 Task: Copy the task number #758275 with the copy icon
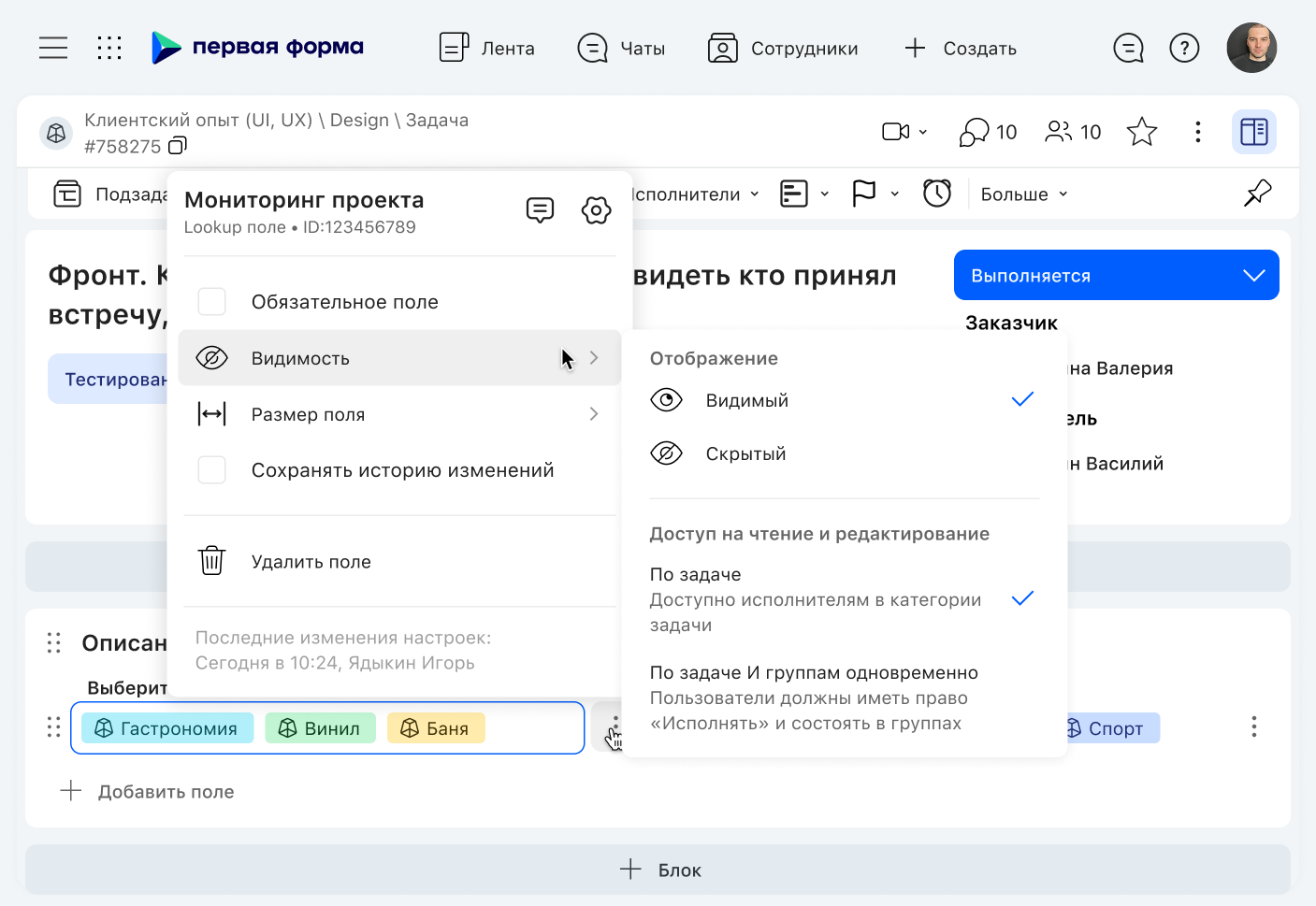click(177, 146)
